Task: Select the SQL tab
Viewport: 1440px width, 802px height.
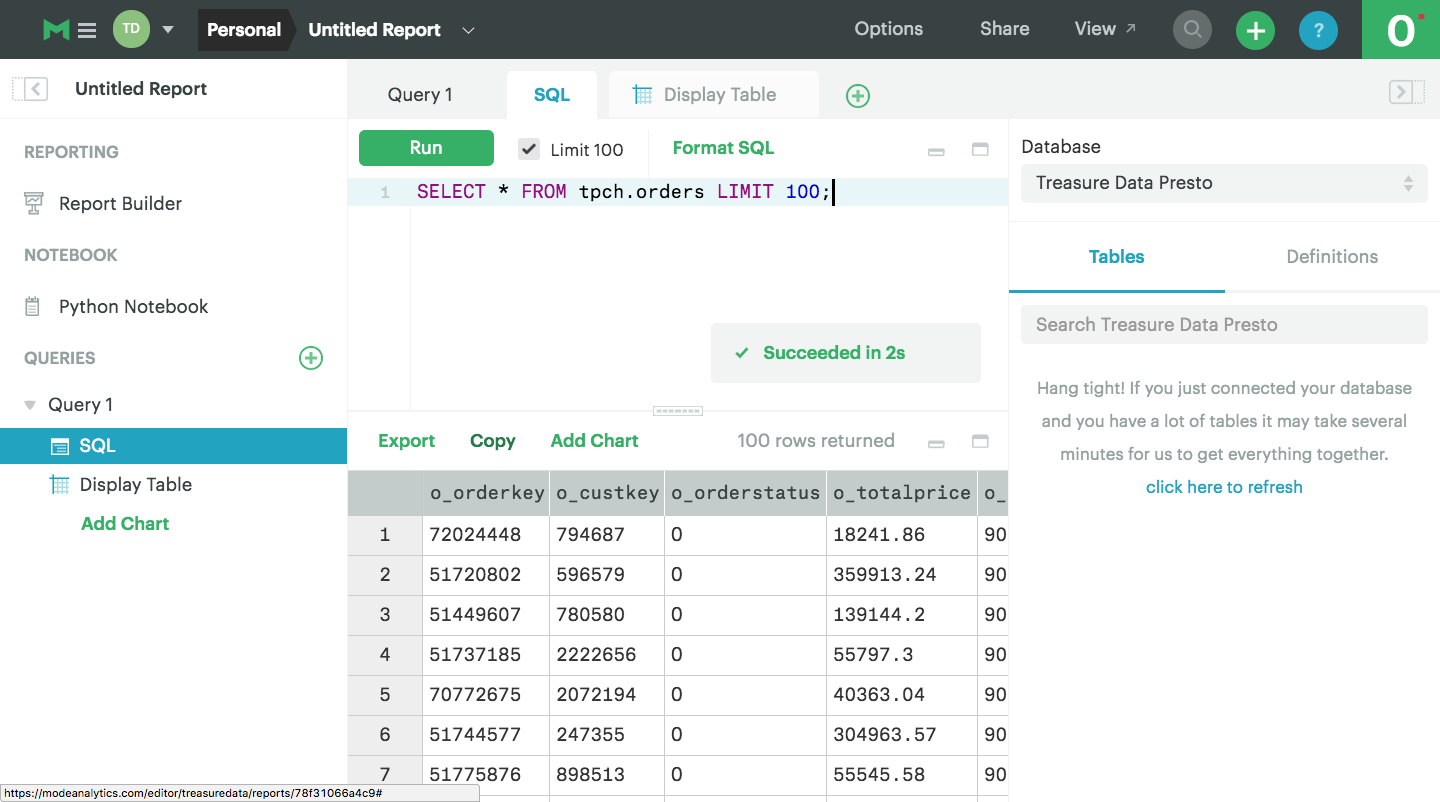Action: tap(552, 95)
